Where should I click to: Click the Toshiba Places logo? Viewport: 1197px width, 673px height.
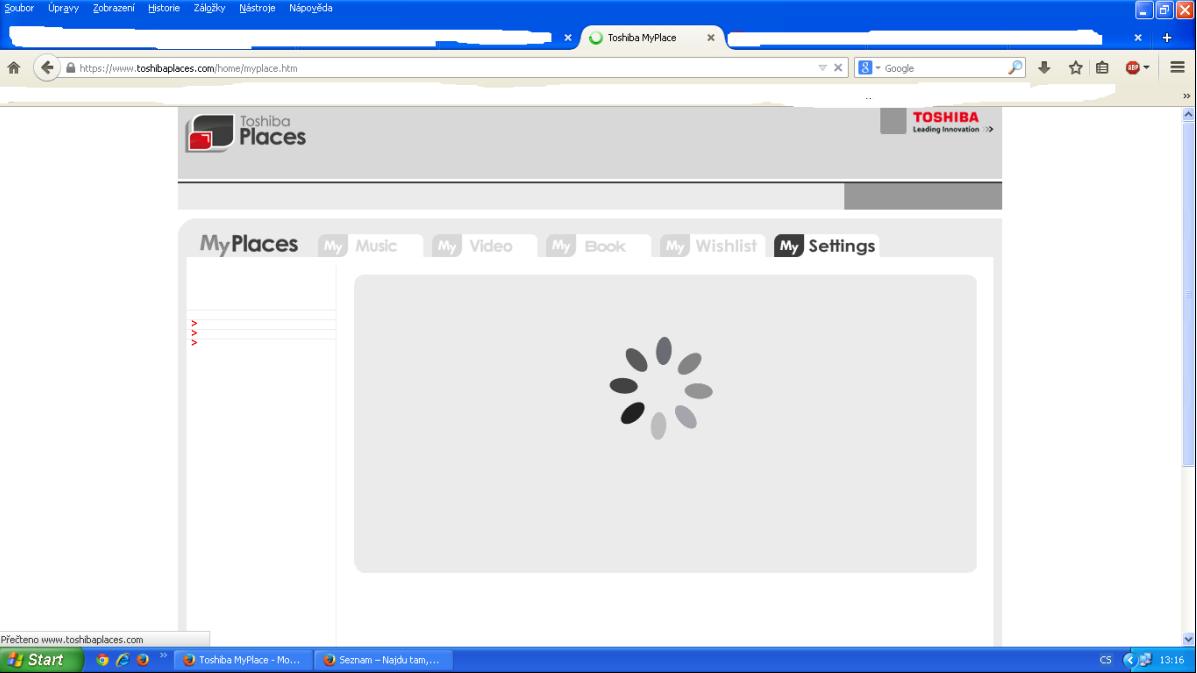click(246, 133)
